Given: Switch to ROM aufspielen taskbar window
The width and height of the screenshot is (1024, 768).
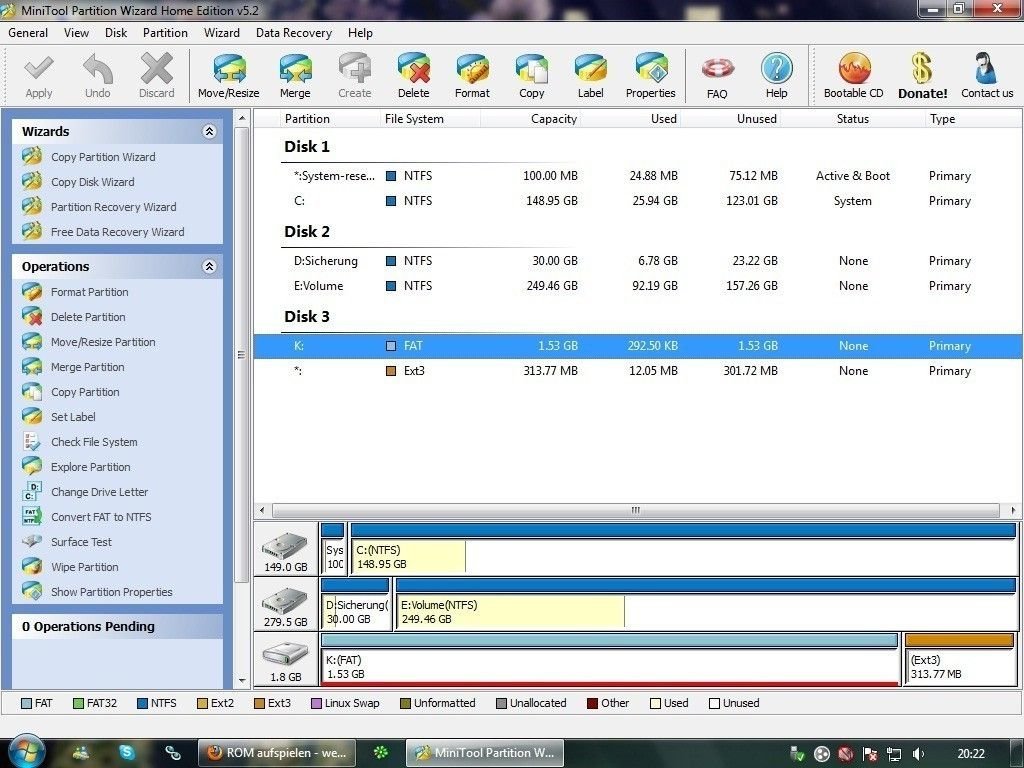Looking at the screenshot, I should coord(277,753).
